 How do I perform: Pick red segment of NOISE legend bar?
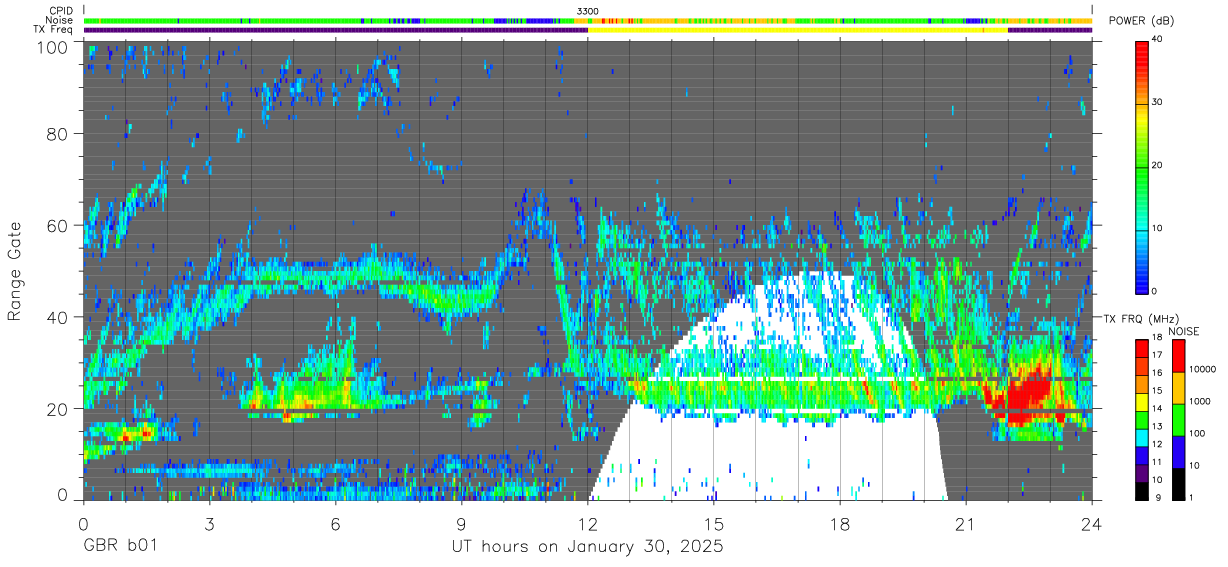click(x=1177, y=355)
